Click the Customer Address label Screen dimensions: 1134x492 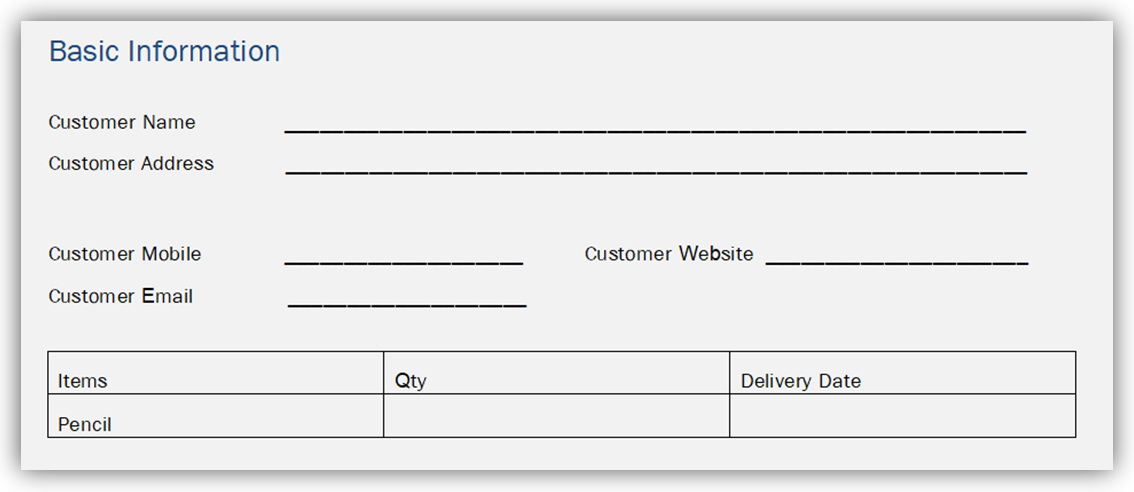[131, 164]
